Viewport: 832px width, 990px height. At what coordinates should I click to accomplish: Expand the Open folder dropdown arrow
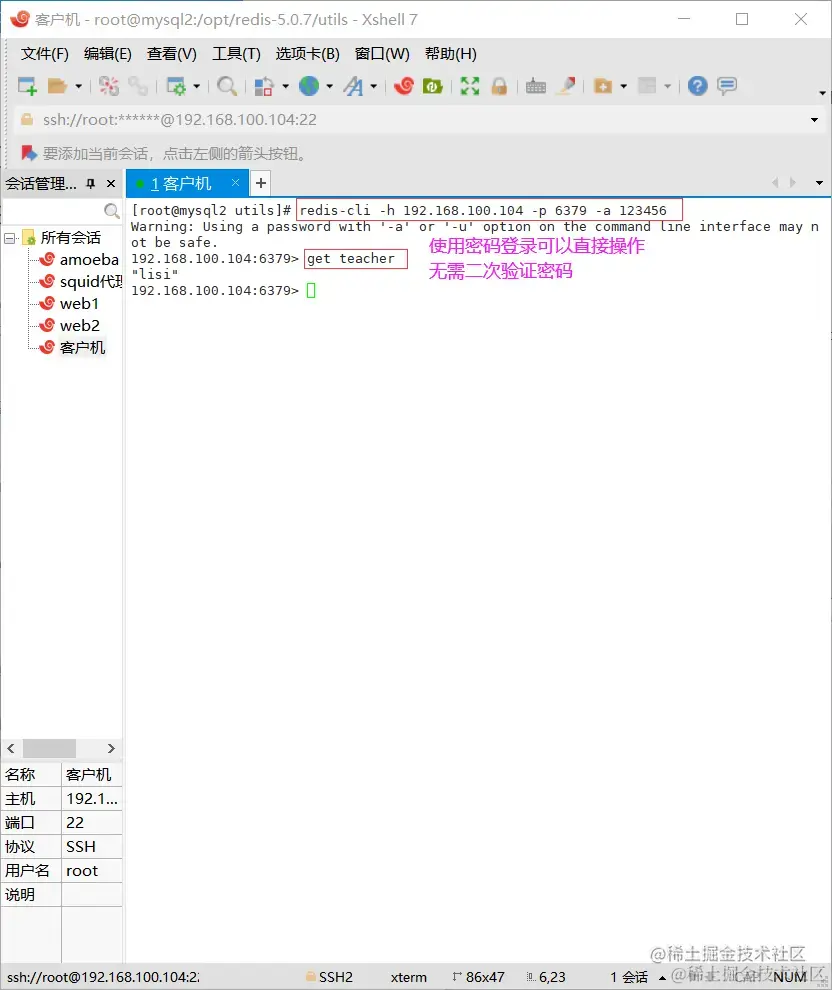click(78, 86)
